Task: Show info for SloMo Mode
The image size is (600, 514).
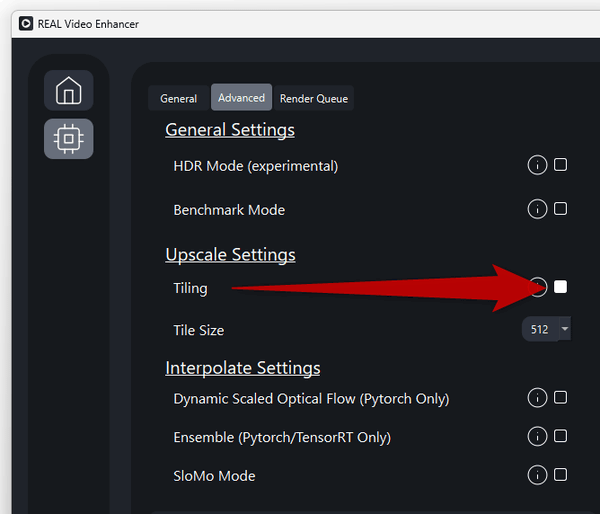Action: click(537, 475)
